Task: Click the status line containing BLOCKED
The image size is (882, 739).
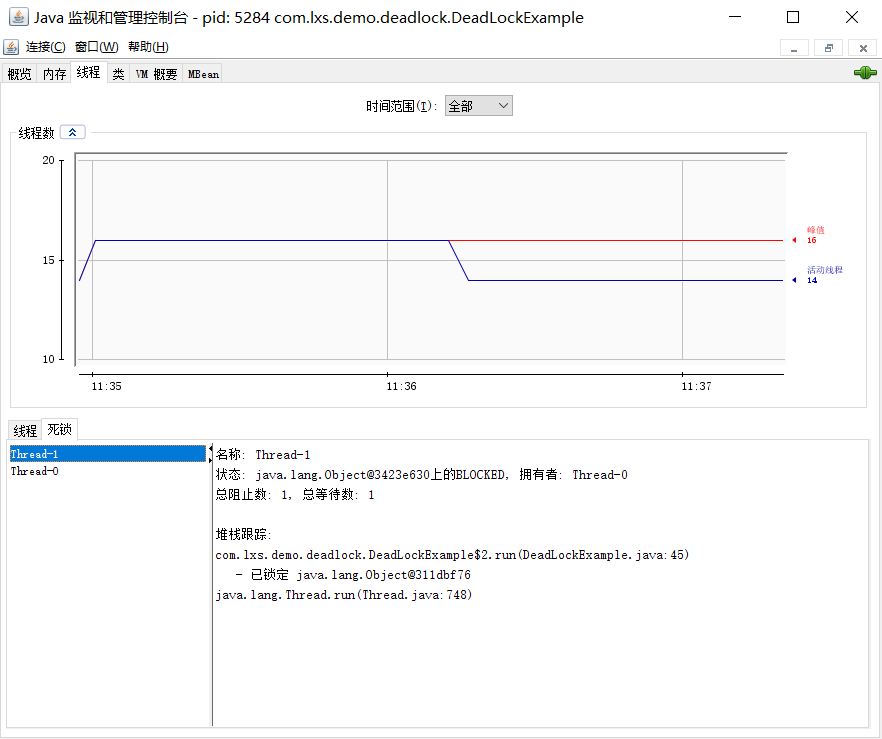Action: (x=421, y=475)
